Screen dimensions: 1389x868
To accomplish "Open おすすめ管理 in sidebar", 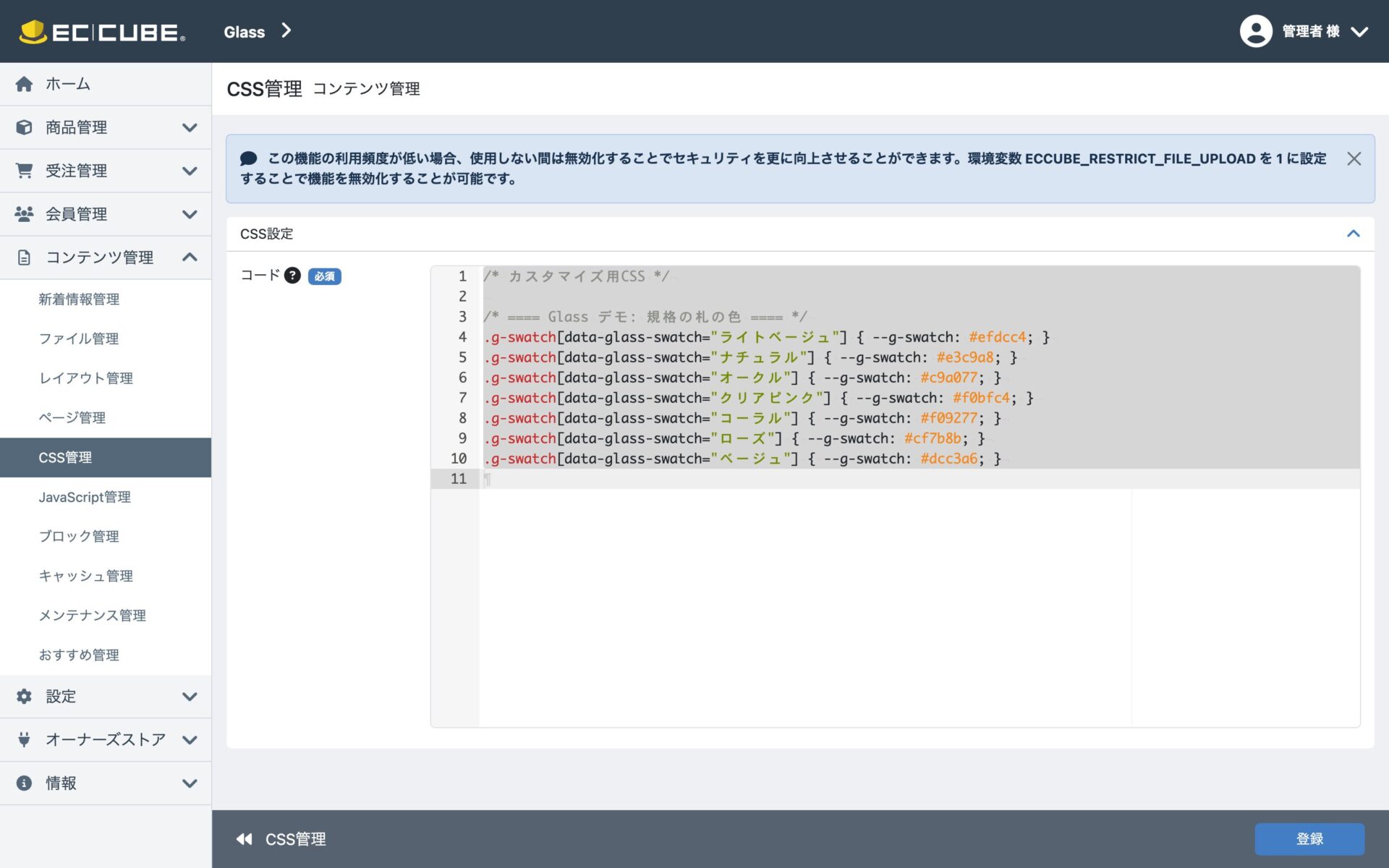I will click(106, 655).
